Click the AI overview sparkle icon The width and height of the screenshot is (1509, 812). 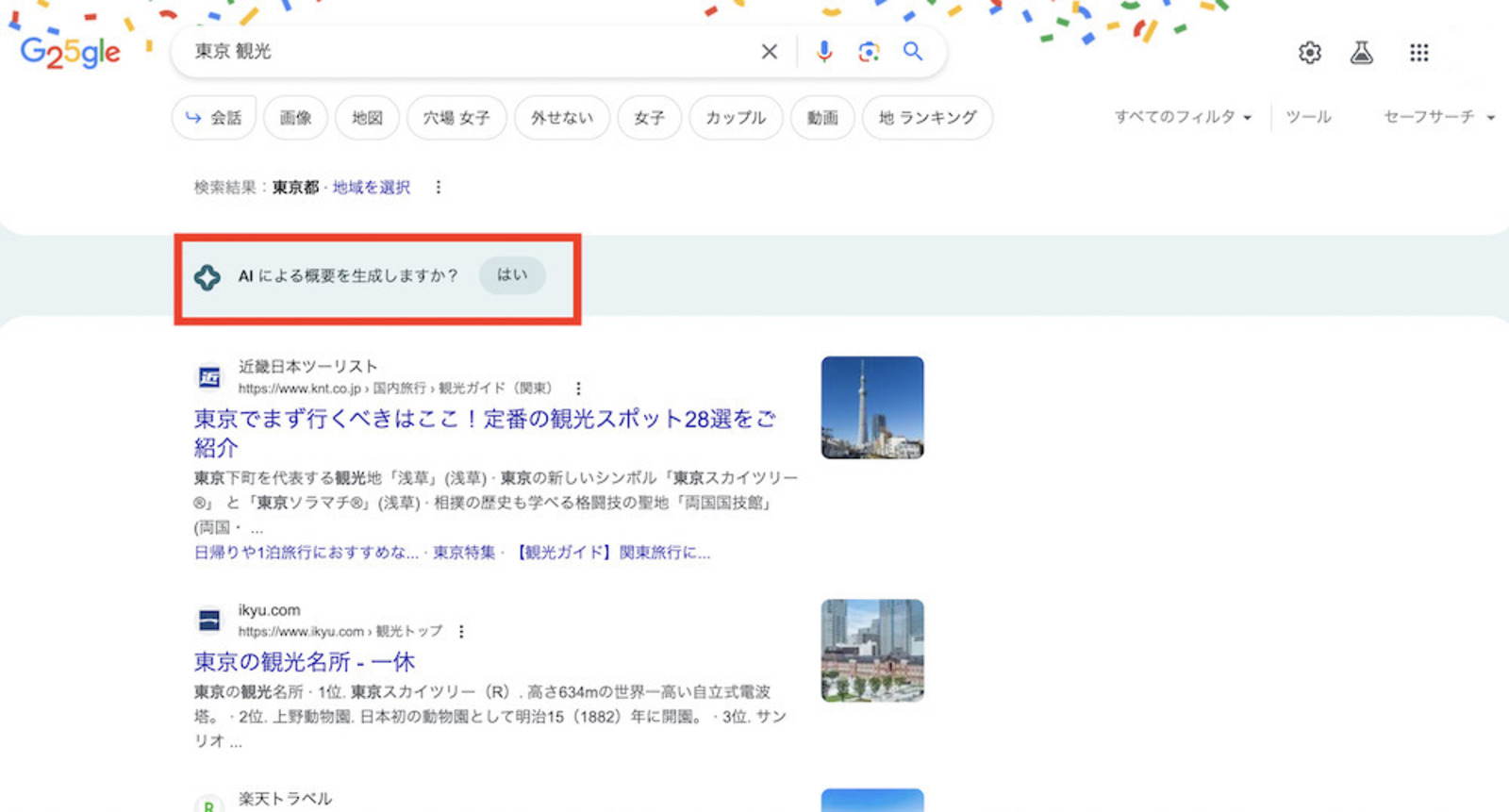(207, 277)
